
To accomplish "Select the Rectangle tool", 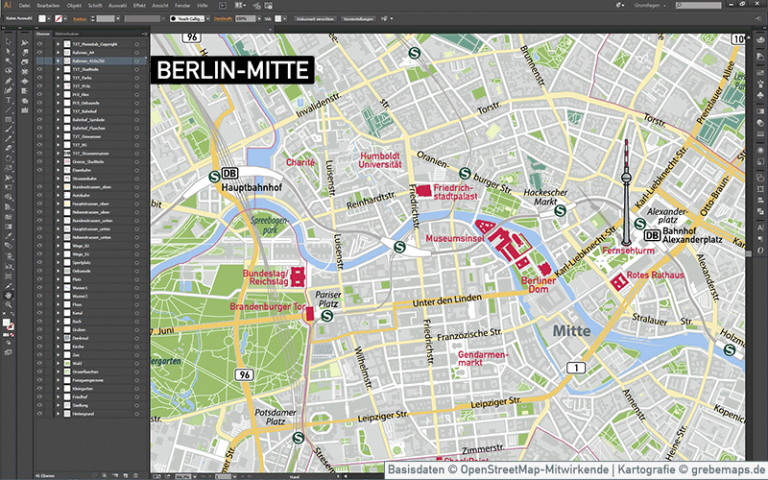I will (8, 120).
